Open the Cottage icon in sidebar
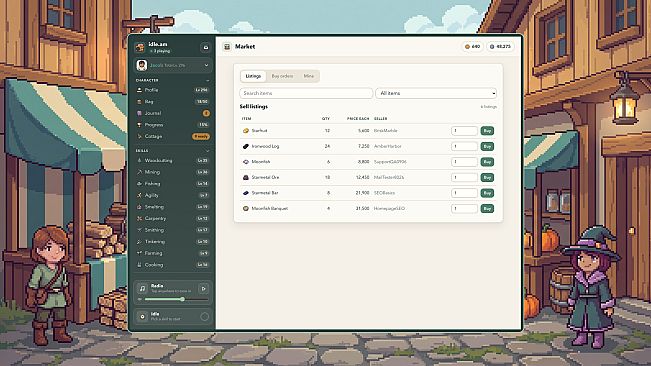The width and height of the screenshot is (651, 366). coord(140,136)
